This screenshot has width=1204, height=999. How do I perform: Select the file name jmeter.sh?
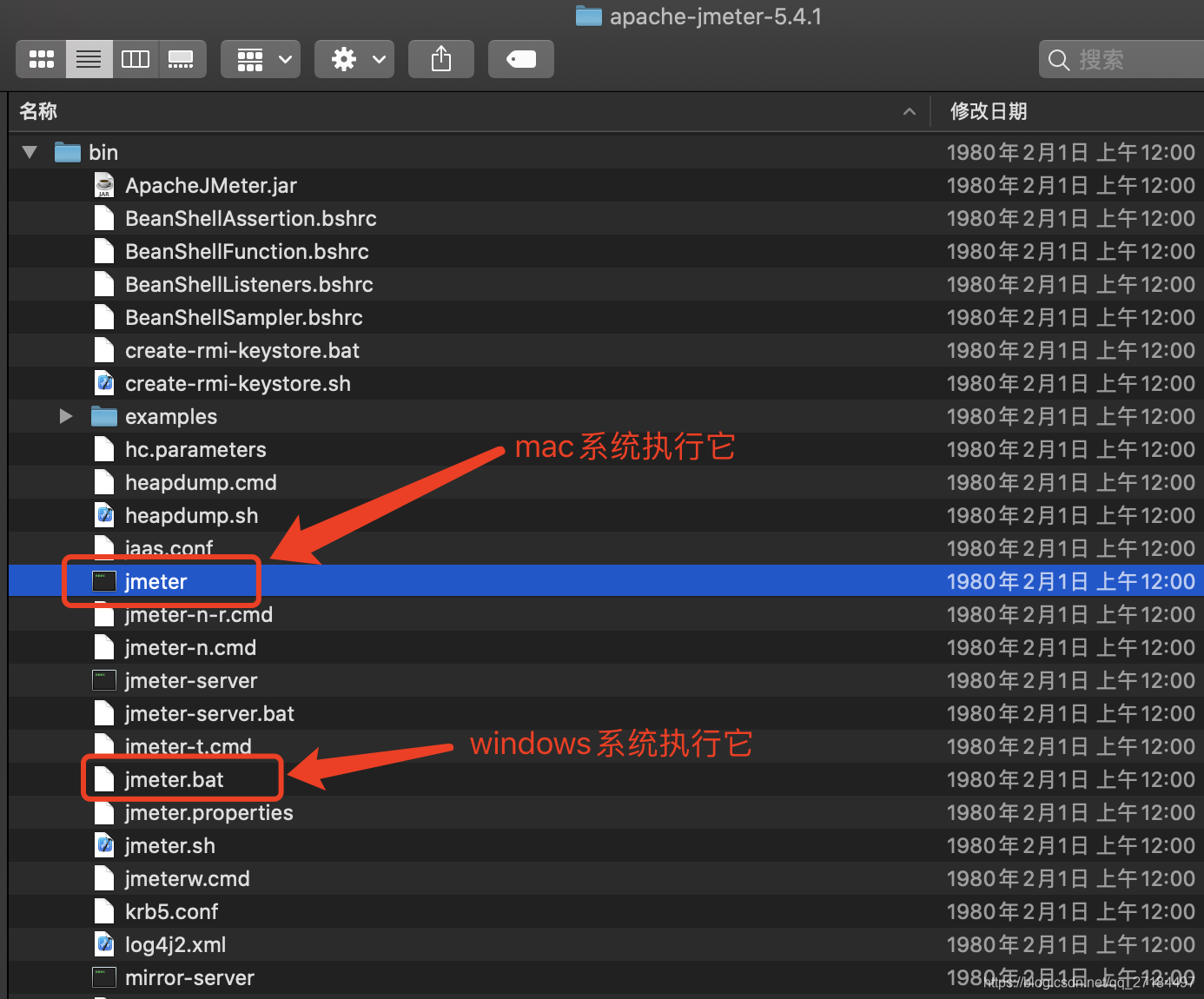click(x=169, y=845)
